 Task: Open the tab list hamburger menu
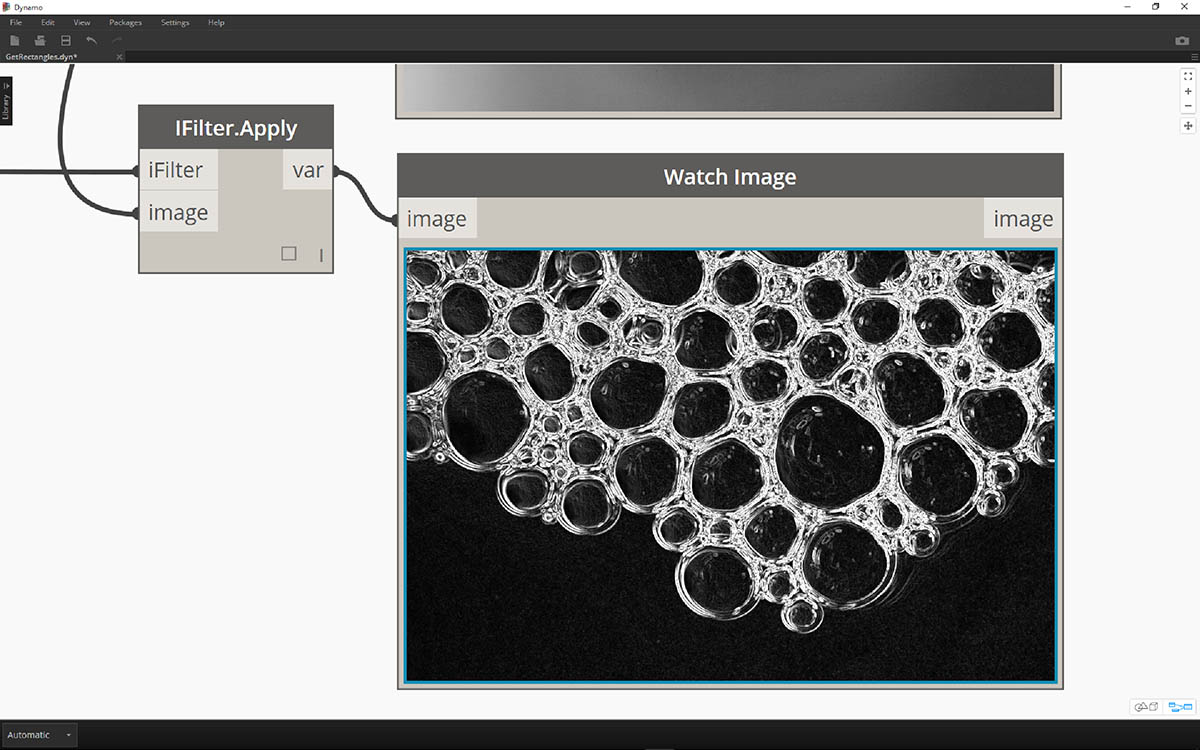point(1194,57)
